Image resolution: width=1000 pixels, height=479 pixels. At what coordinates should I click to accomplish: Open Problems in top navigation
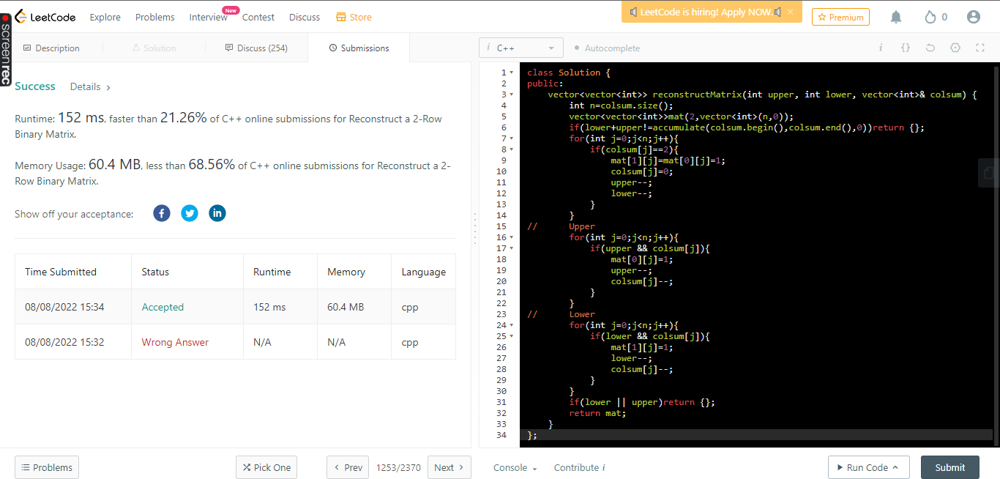pyautogui.click(x=155, y=17)
